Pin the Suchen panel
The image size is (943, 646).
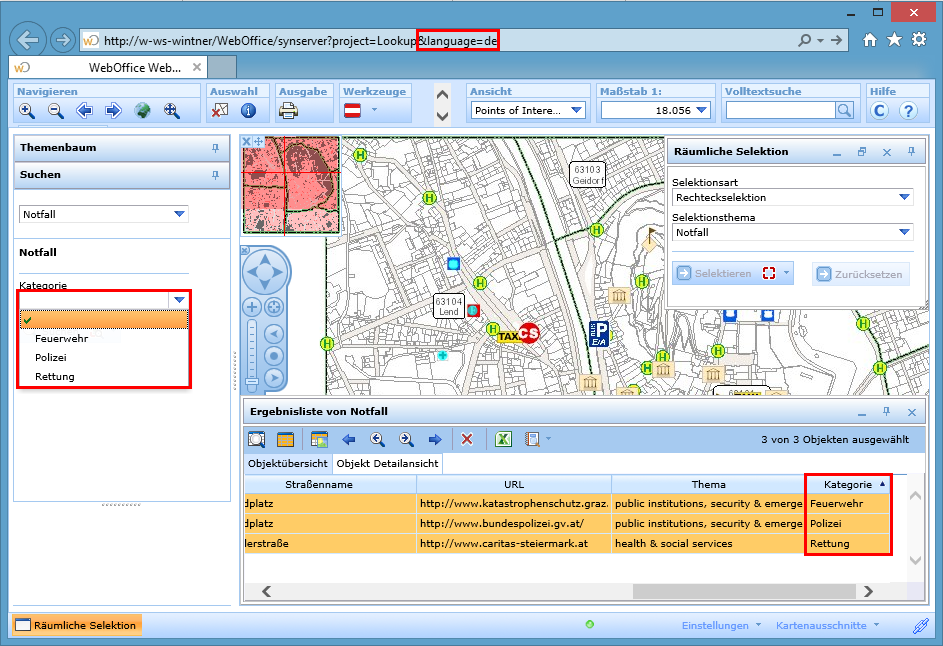click(215, 175)
